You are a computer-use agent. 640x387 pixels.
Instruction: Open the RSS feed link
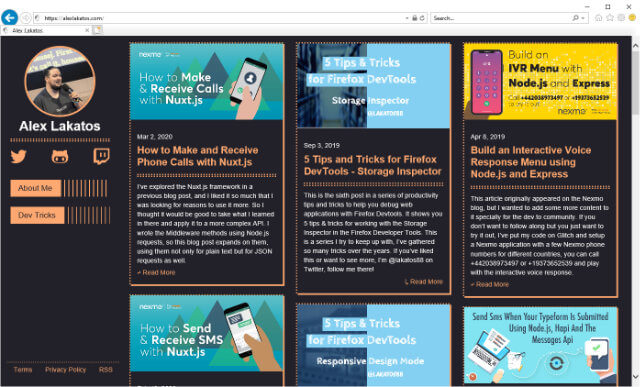click(105, 369)
